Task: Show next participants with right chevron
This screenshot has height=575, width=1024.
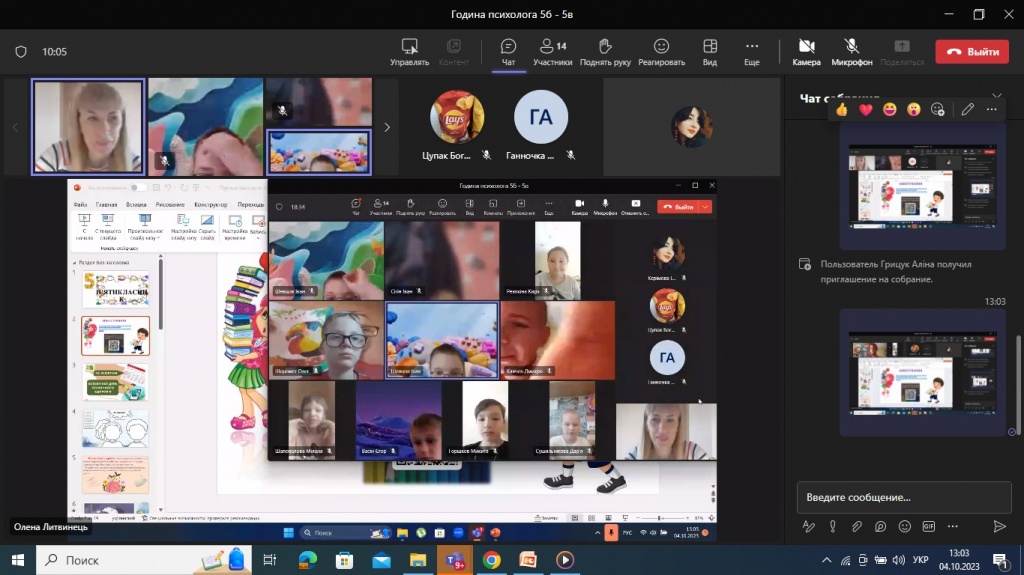Action: tap(387, 127)
